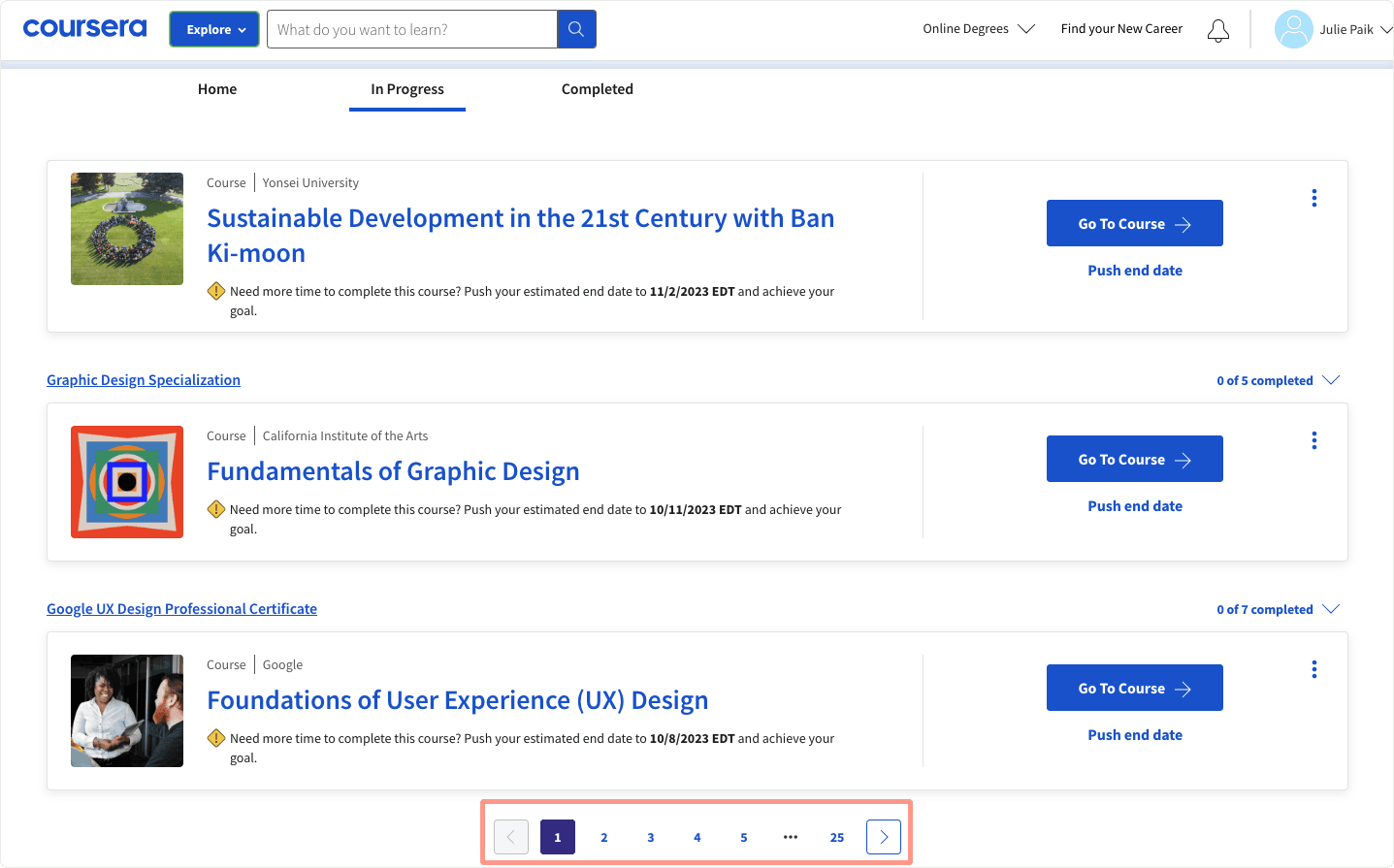Jump to page 25
Viewport: 1394px width, 868px height.
(837, 837)
